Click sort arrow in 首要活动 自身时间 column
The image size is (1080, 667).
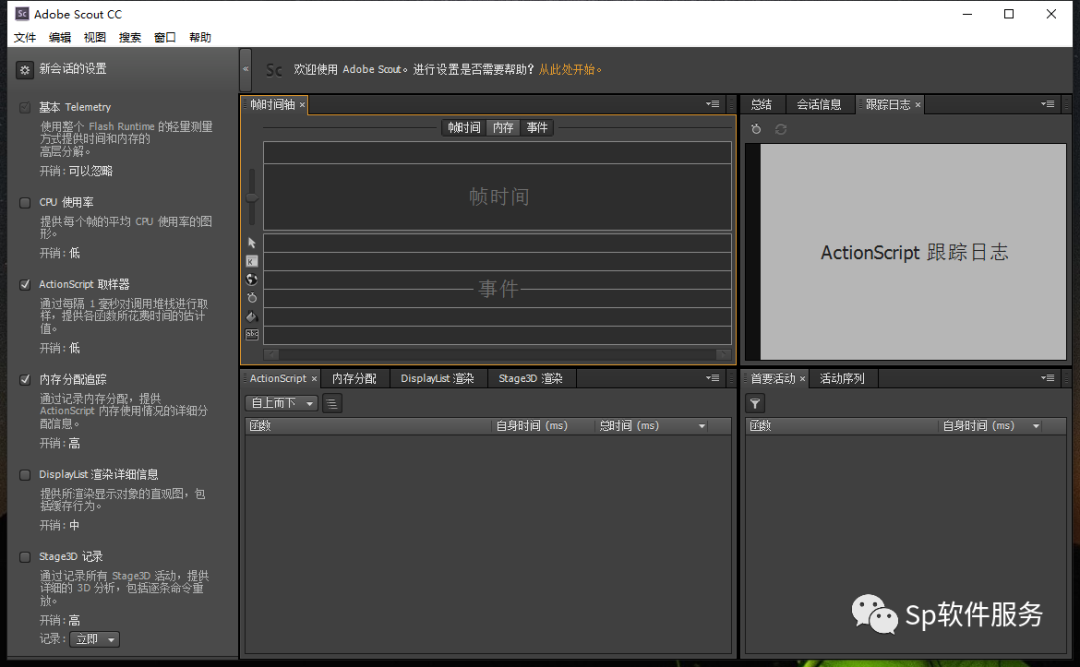tap(1036, 427)
